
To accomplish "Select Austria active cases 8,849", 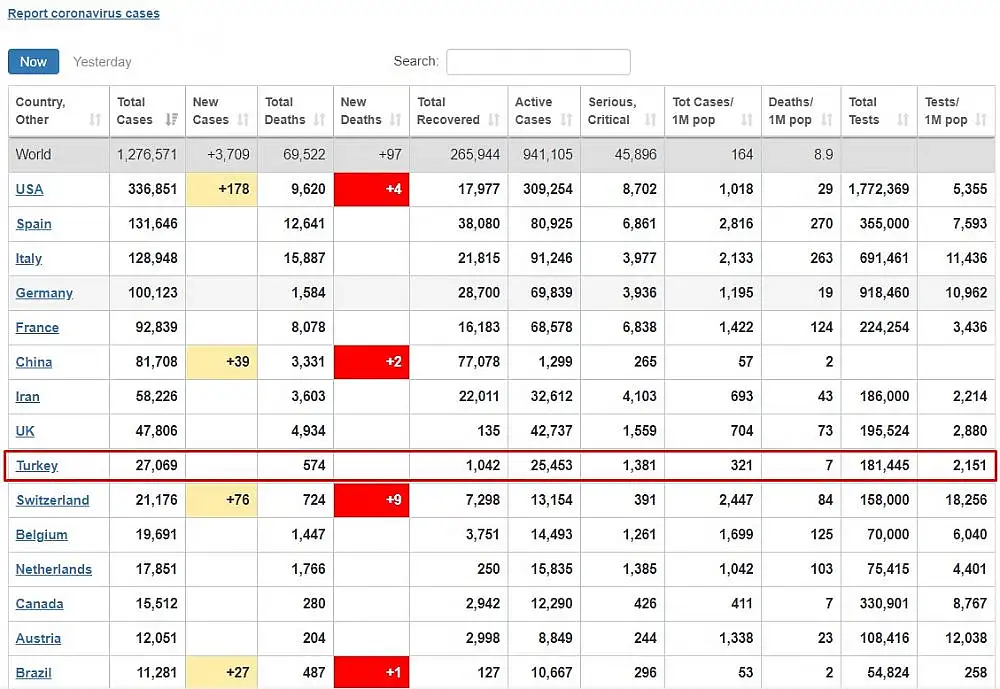I will click(x=555, y=638).
